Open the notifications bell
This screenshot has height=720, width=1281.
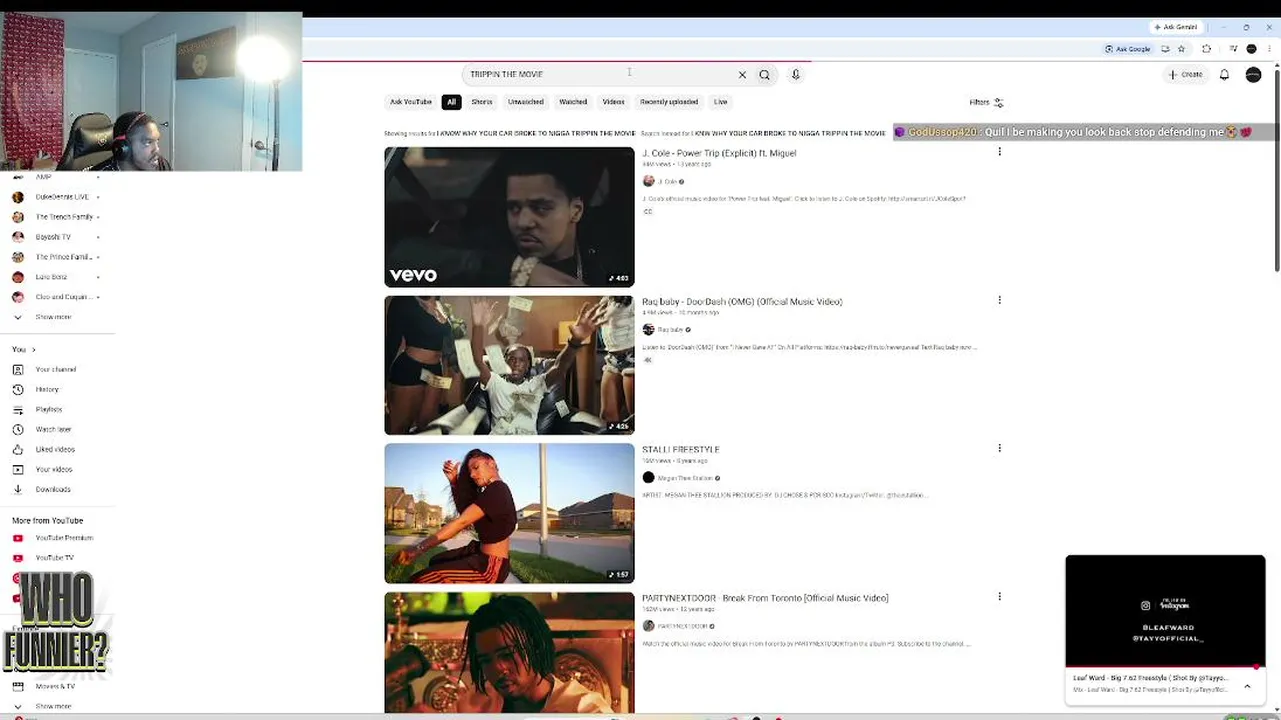tap(1224, 75)
